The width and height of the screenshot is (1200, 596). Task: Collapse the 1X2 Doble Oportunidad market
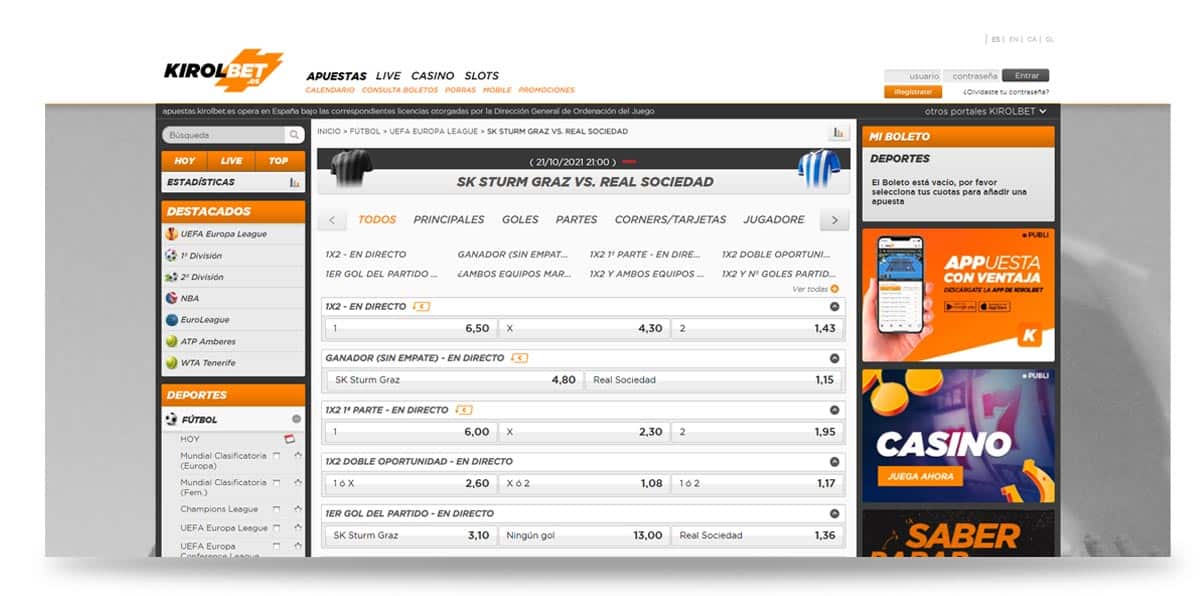(834, 462)
